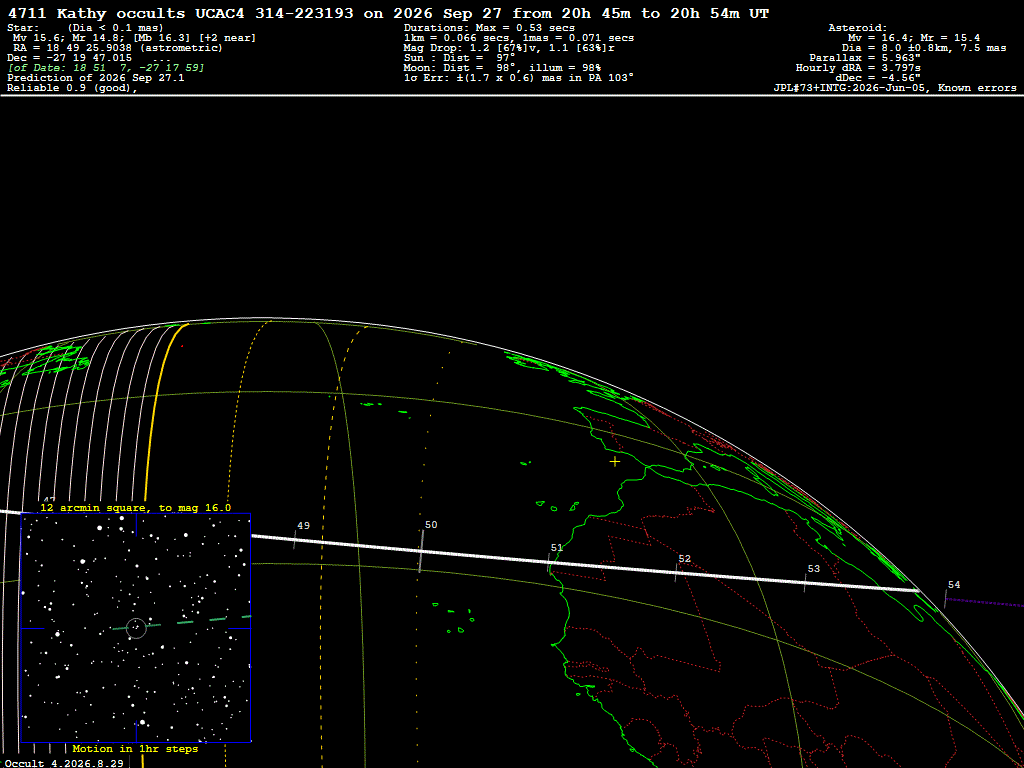Click time marker 50 on the path

[430, 525]
